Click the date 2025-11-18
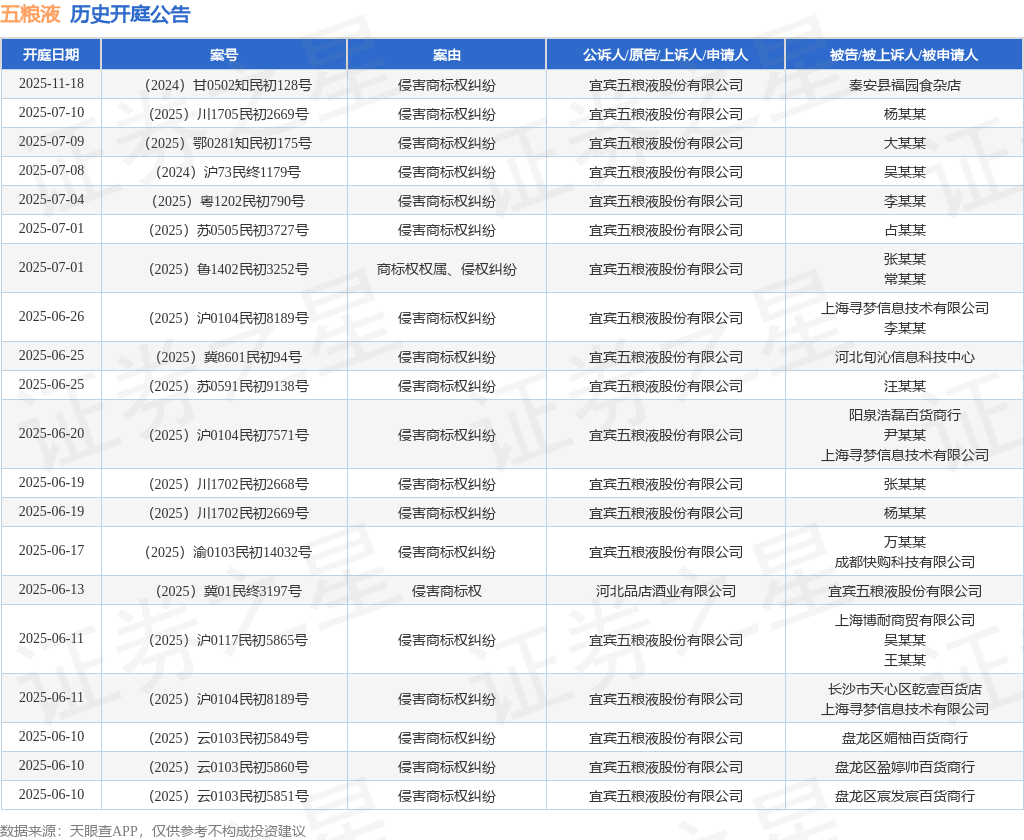 coord(51,84)
